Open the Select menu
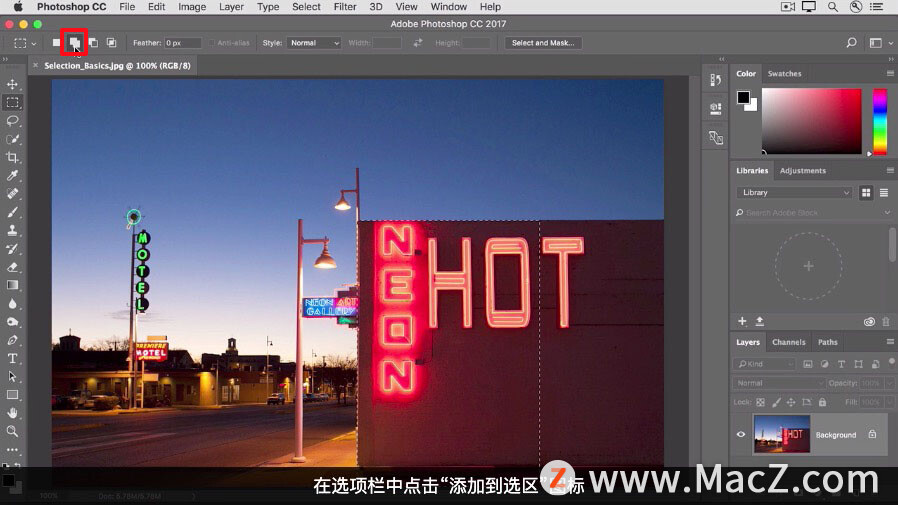The height and width of the screenshot is (505, 898). 306,7
